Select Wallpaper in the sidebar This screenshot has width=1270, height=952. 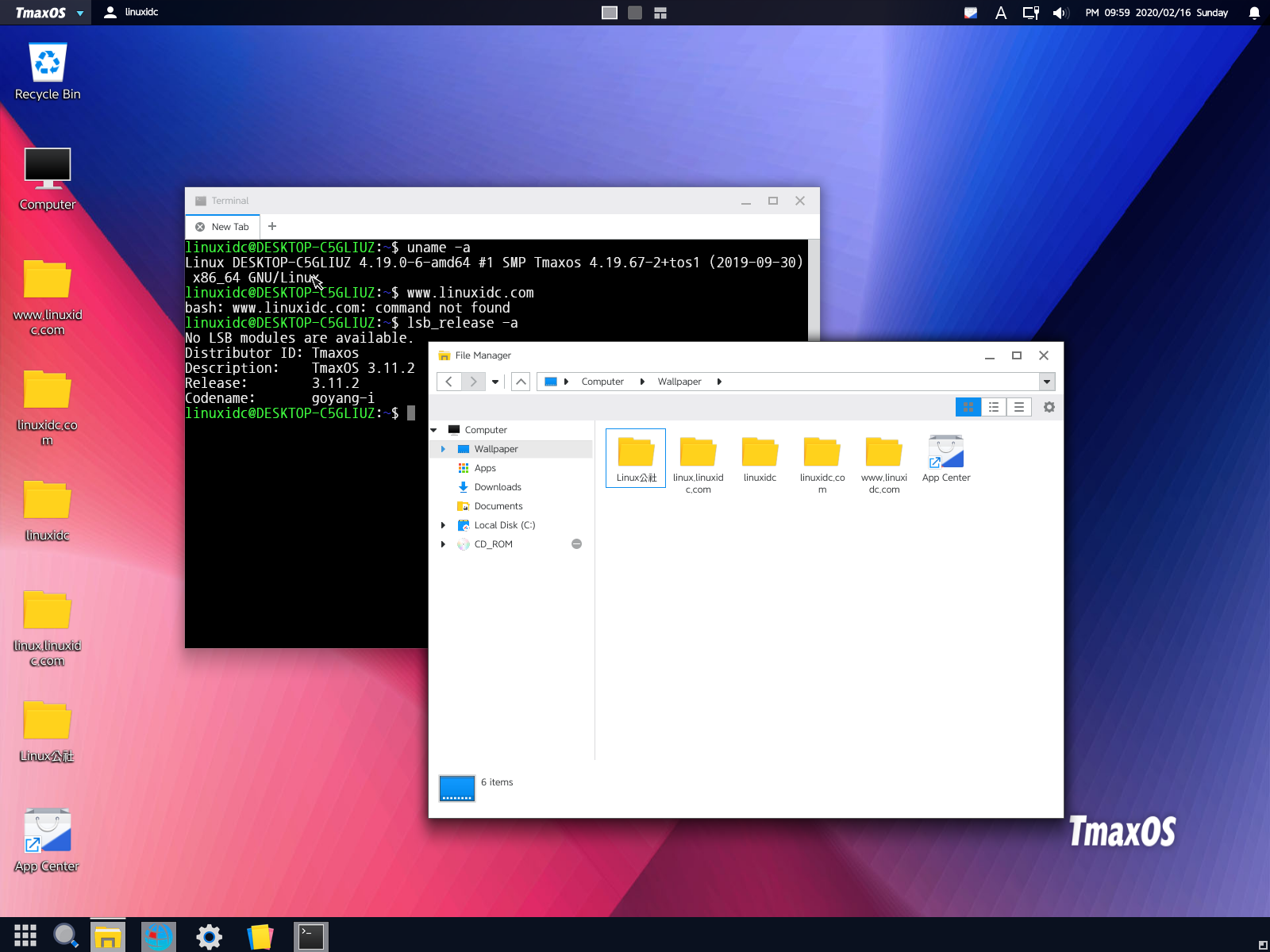(510, 449)
